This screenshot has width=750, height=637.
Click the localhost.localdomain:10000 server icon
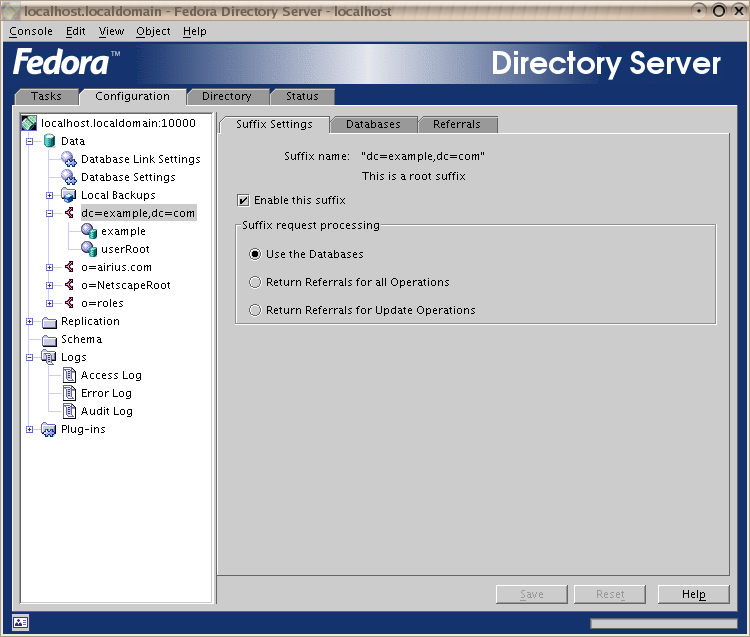(x=29, y=123)
